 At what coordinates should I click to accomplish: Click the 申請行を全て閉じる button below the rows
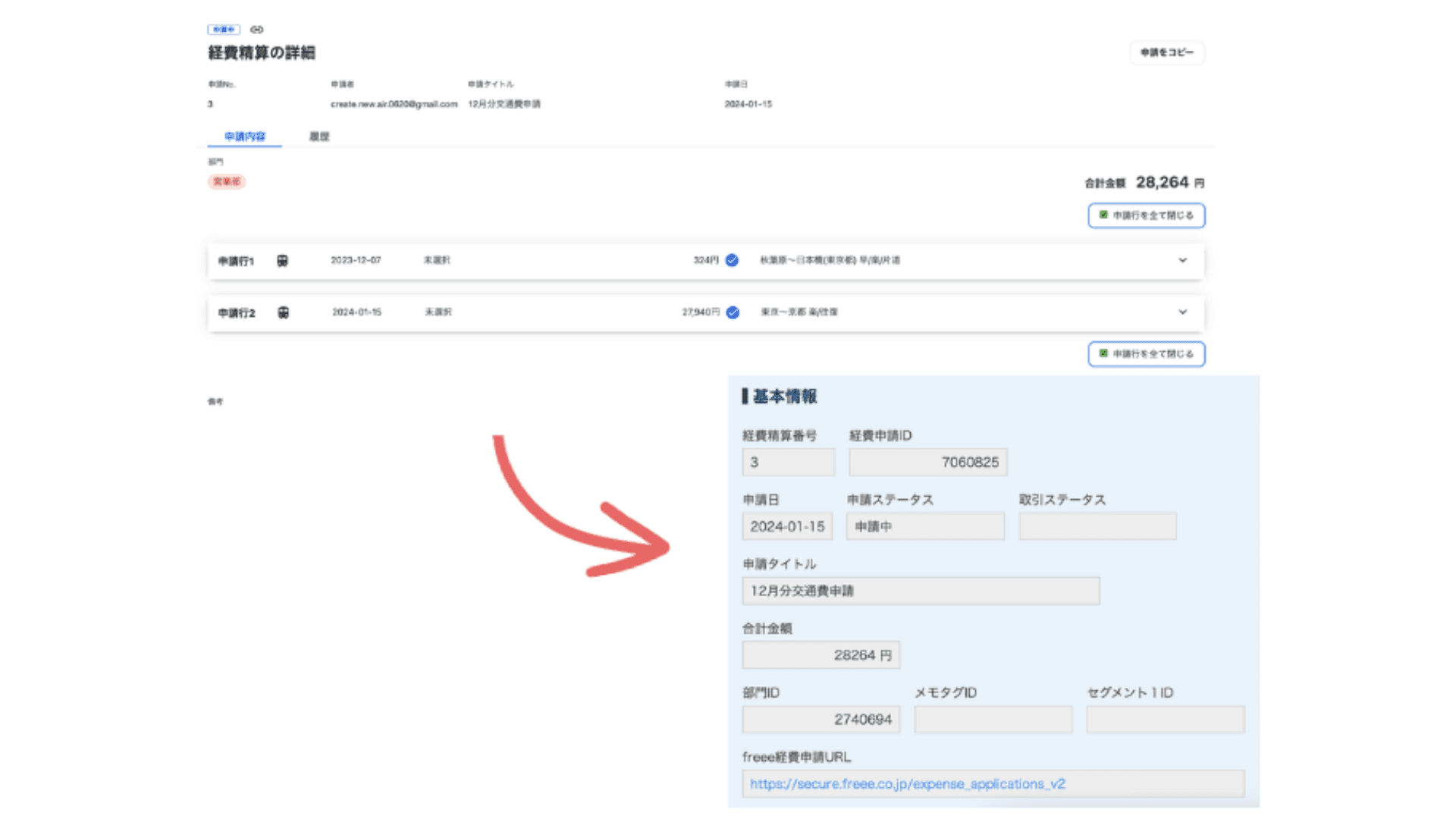[x=1147, y=354]
